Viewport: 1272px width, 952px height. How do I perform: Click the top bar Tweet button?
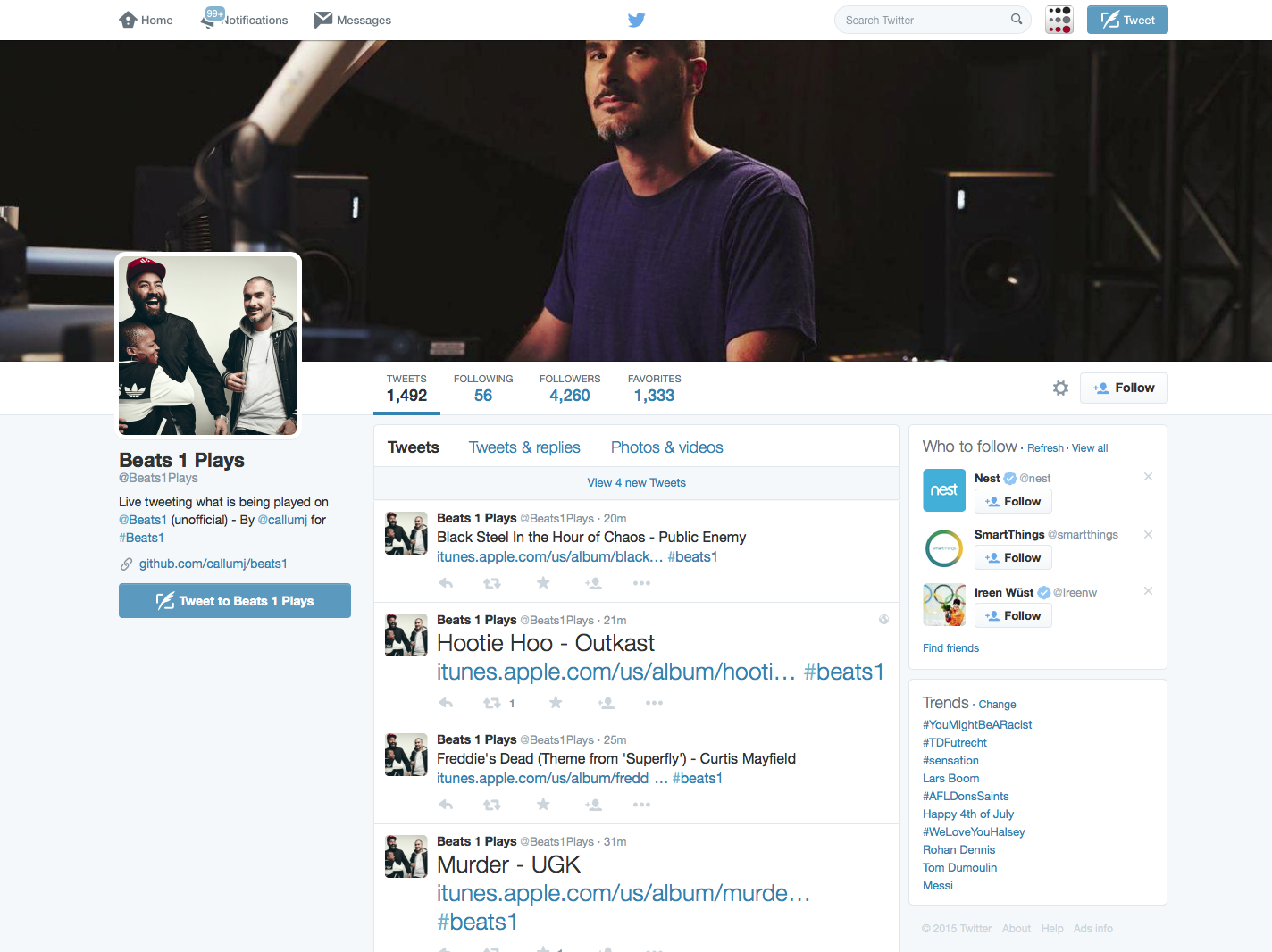pyautogui.click(x=1127, y=20)
